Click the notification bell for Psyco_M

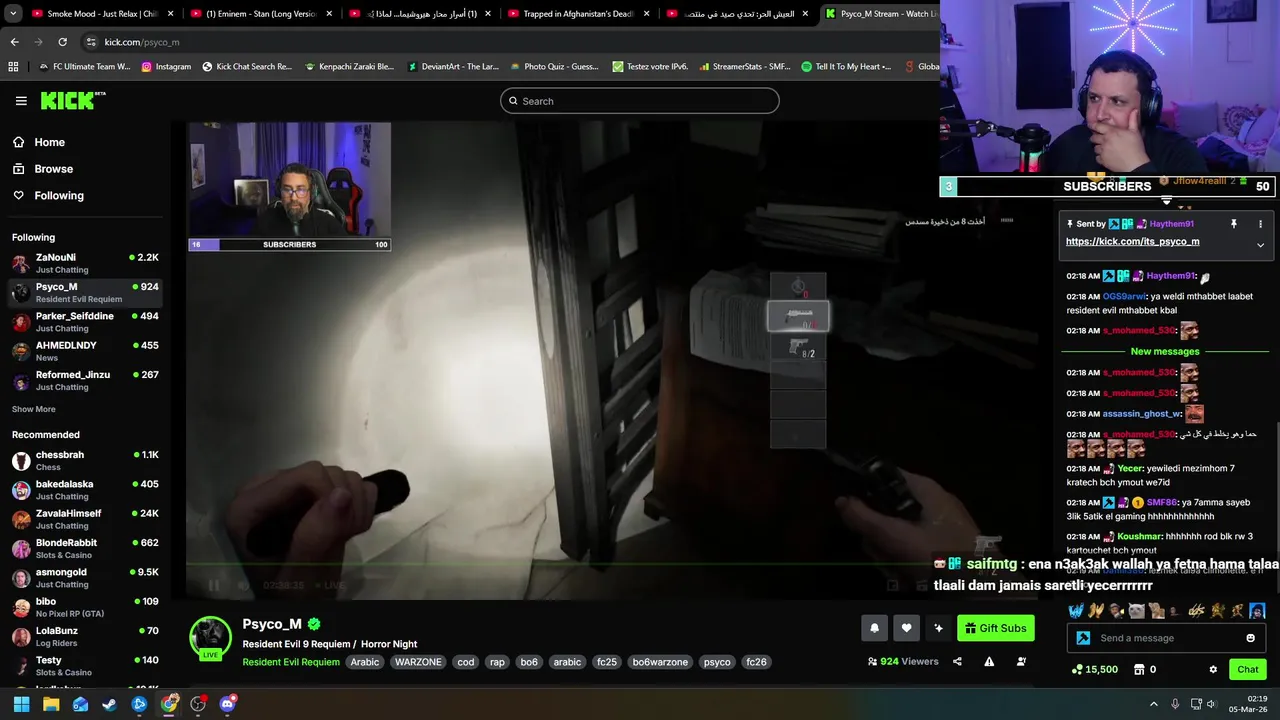(x=874, y=628)
